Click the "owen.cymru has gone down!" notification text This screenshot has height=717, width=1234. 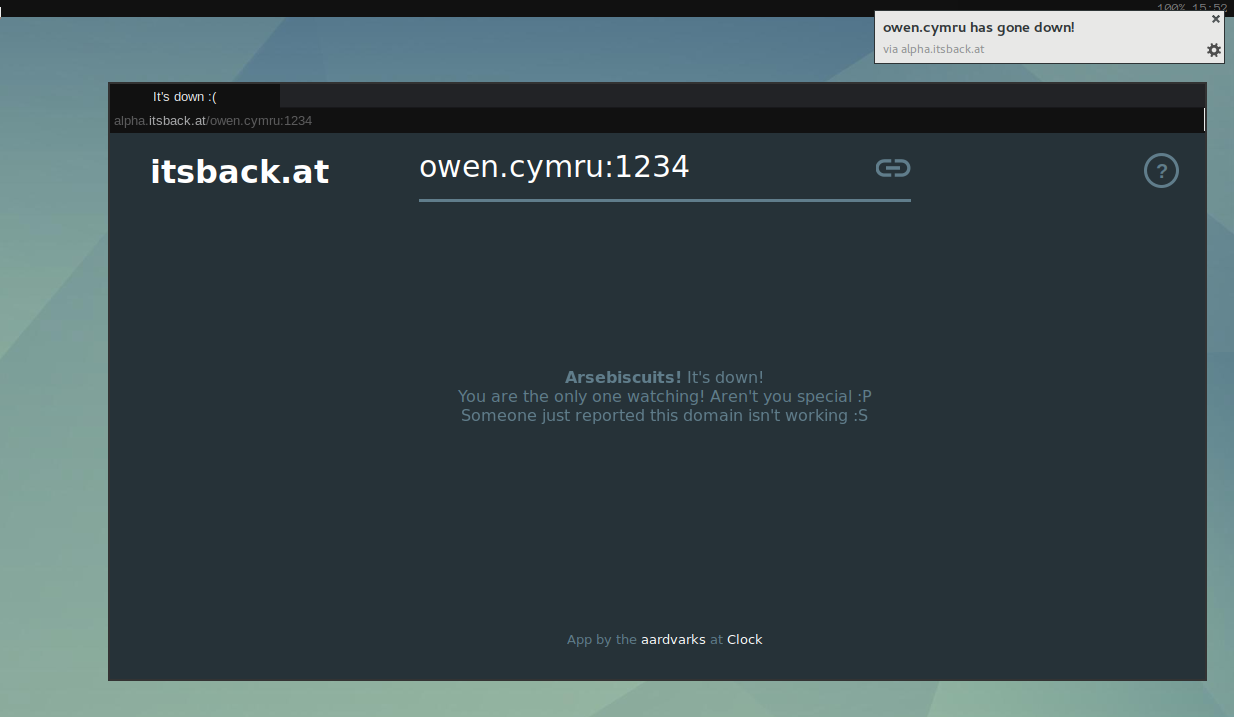tap(979, 28)
